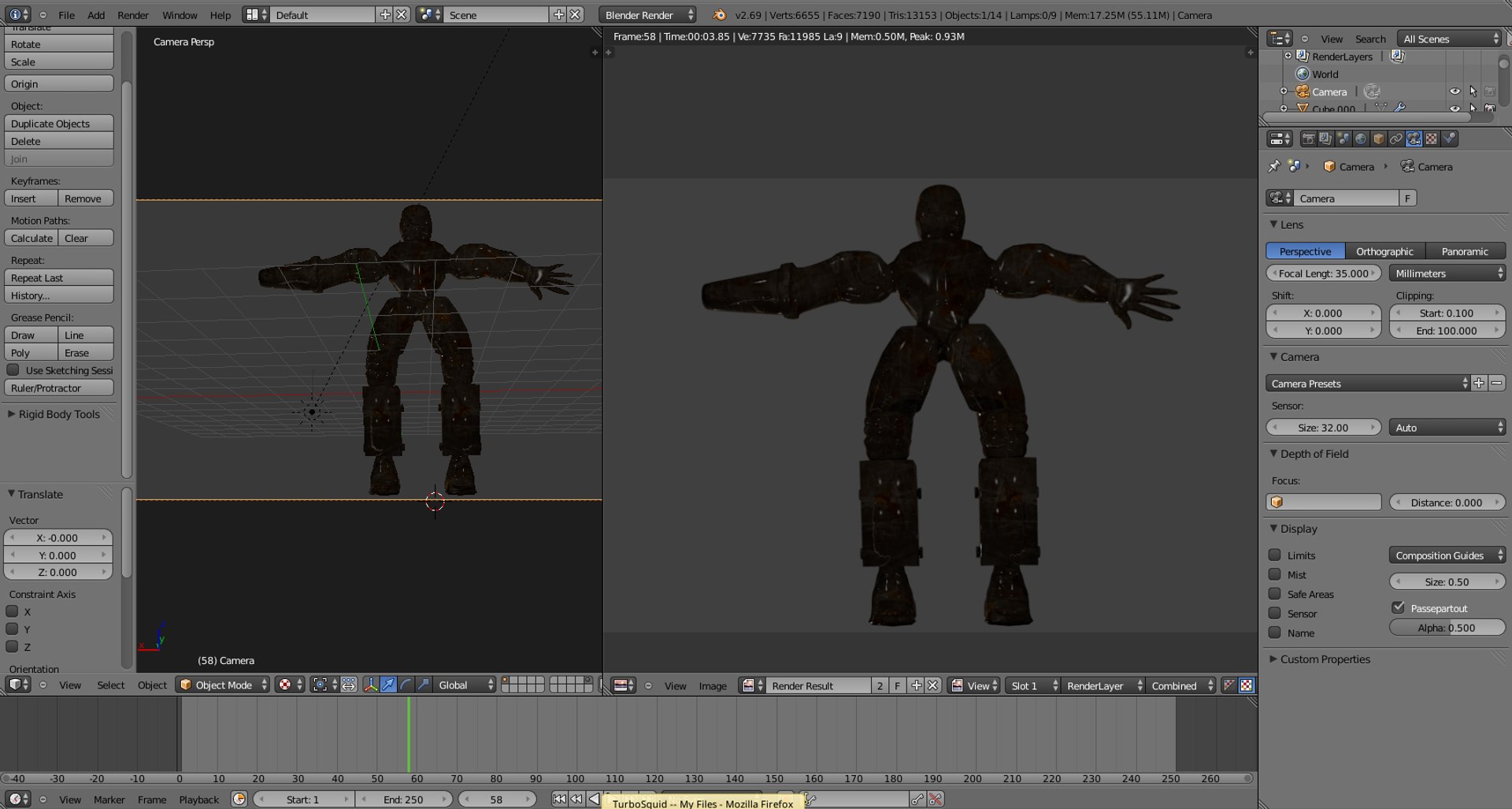Viewport: 1512px width, 809px height.
Task: Open the Object Constraints properties tab
Action: point(1396,139)
